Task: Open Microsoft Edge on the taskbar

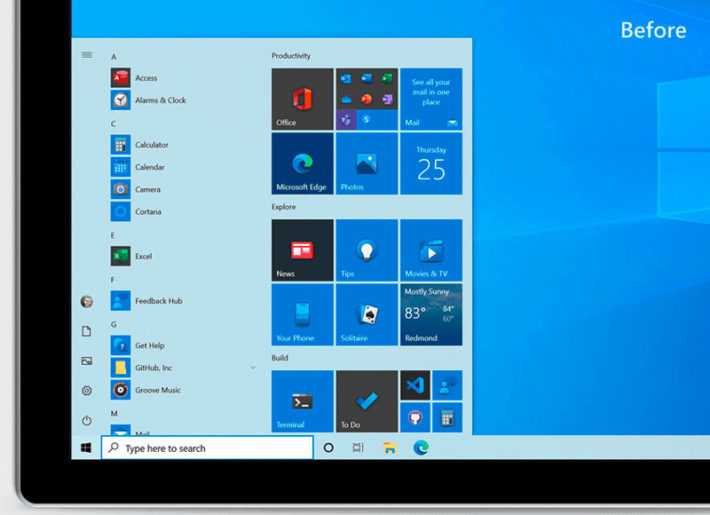Action: point(421,448)
